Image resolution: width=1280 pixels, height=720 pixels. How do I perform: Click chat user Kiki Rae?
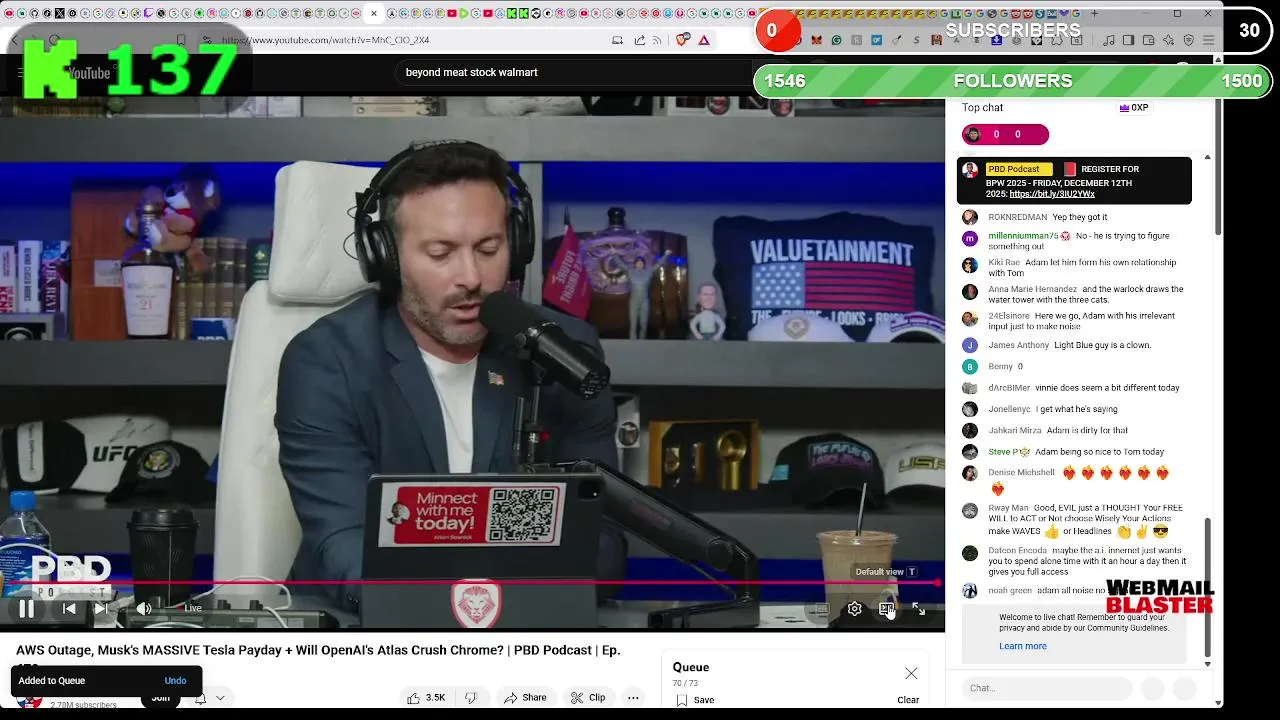[x=1004, y=262]
